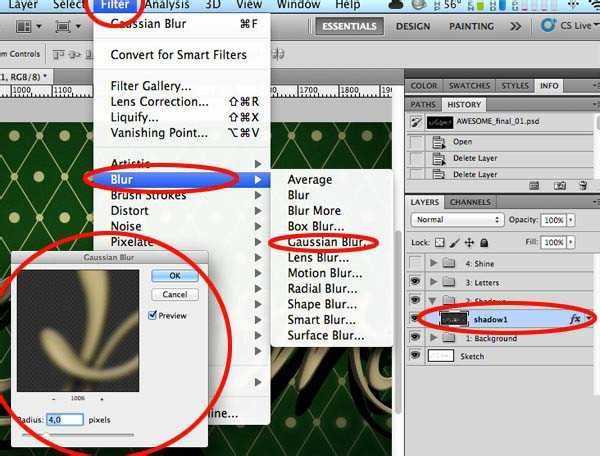Zoom out the preview with the minus button
Screen dimensions: 600x456
pos(54,399)
